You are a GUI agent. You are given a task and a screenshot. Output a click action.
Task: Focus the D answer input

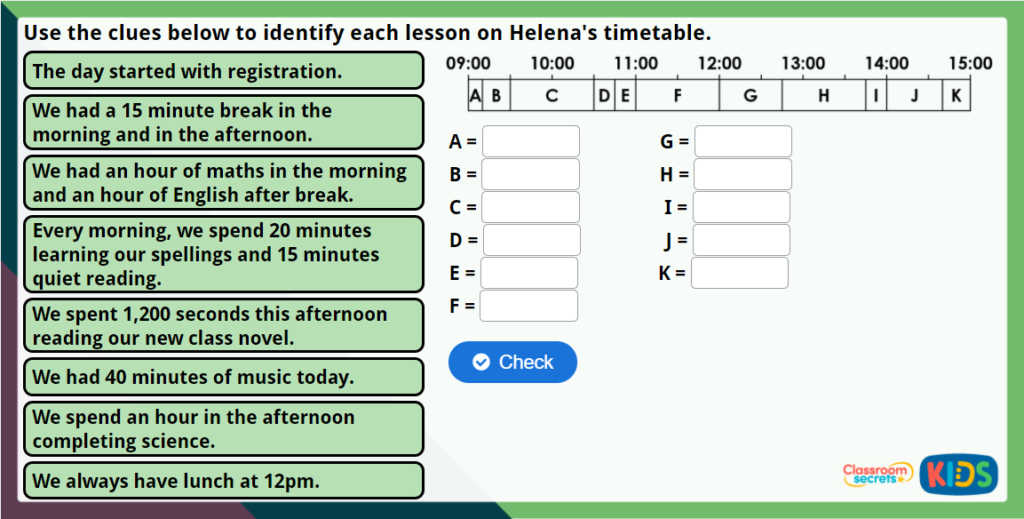(530, 240)
